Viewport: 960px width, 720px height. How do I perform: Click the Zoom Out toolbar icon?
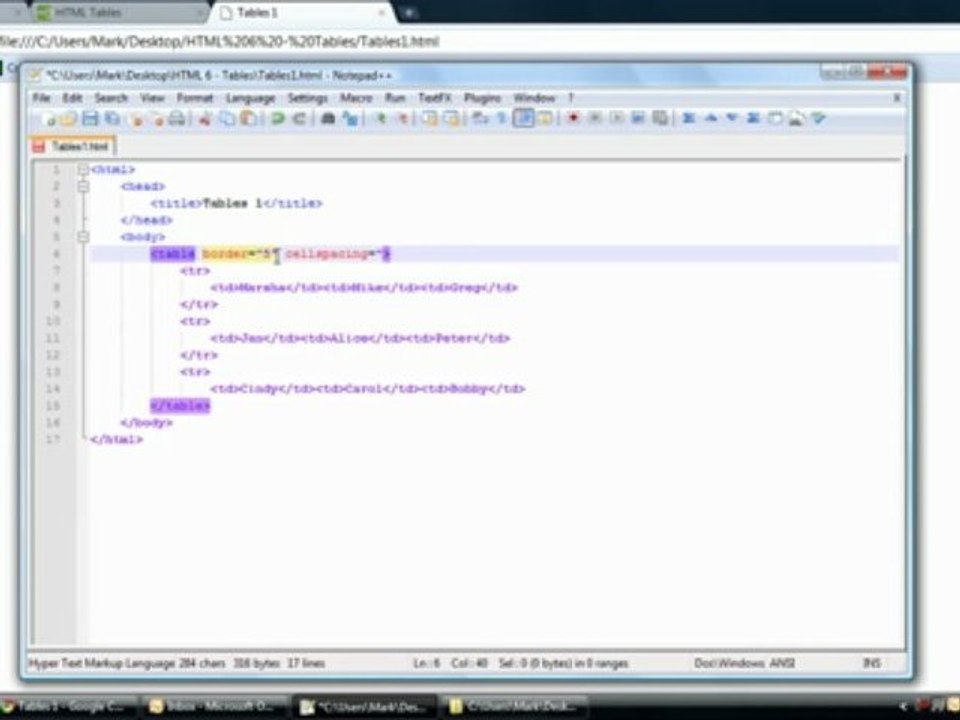coord(402,118)
